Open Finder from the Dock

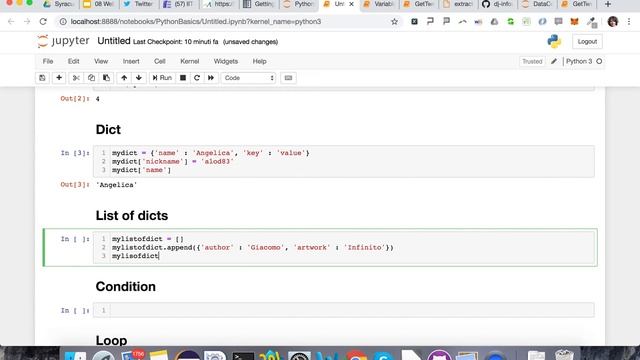pyautogui.click(x=76, y=356)
